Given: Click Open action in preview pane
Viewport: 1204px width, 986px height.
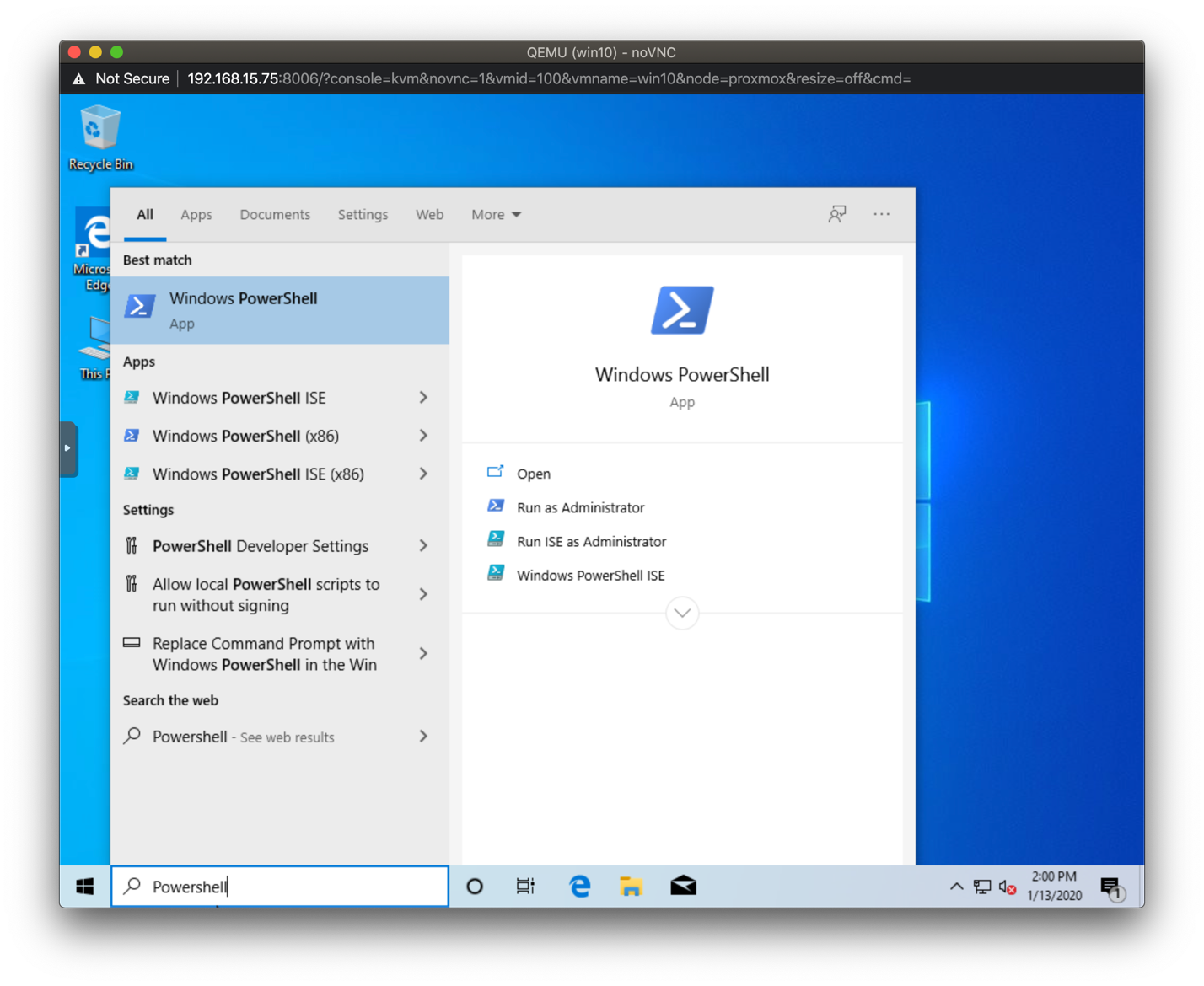Looking at the screenshot, I should [534, 474].
